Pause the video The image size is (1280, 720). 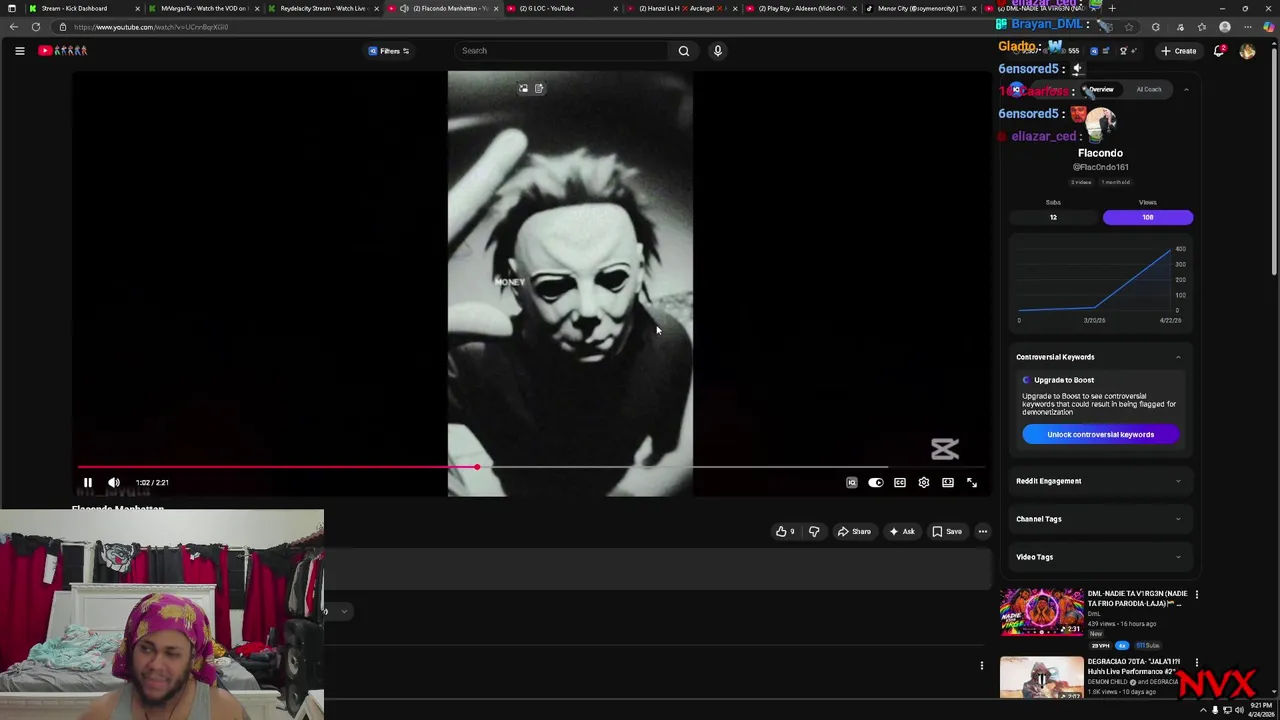click(87, 483)
